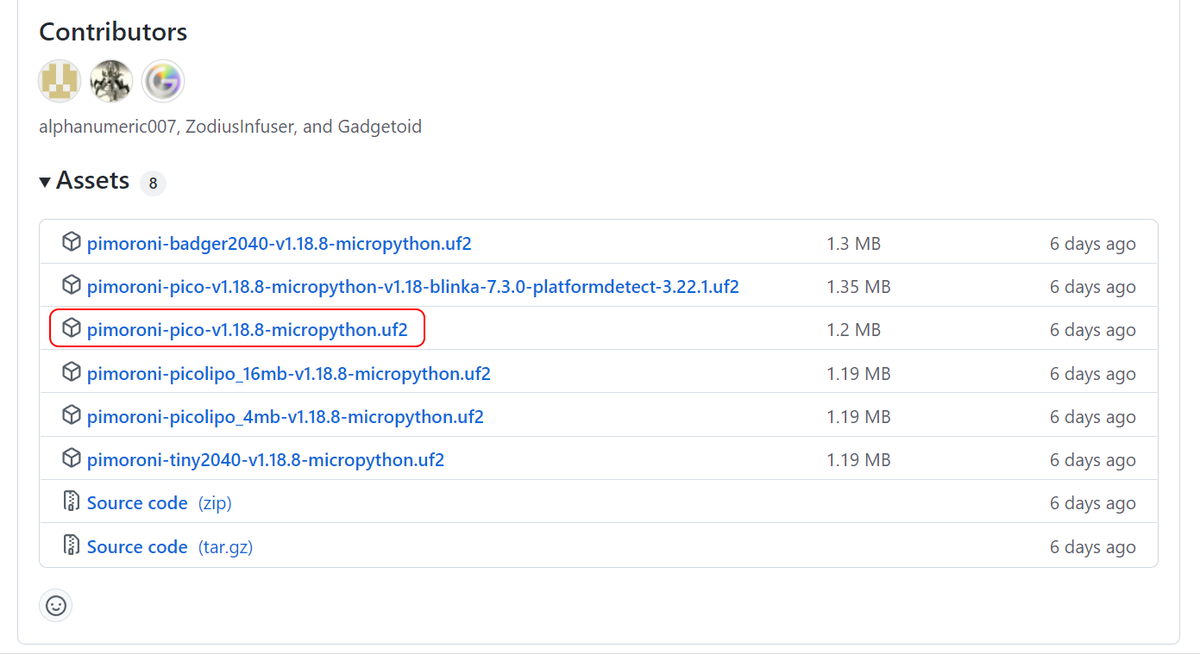Click the package icon beside tiny2040 file

[71, 459]
